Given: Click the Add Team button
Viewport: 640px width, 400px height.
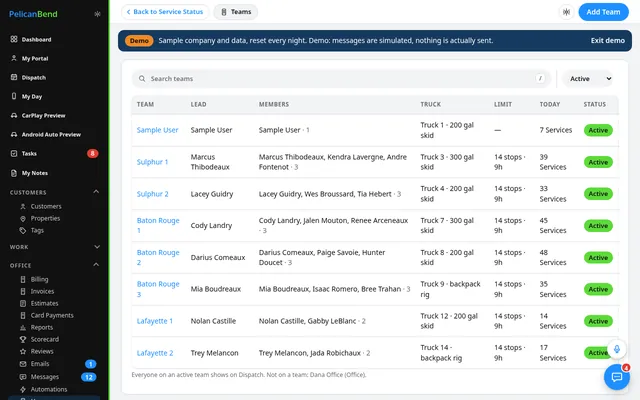Looking at the screenshot, I should pos(603,12).
